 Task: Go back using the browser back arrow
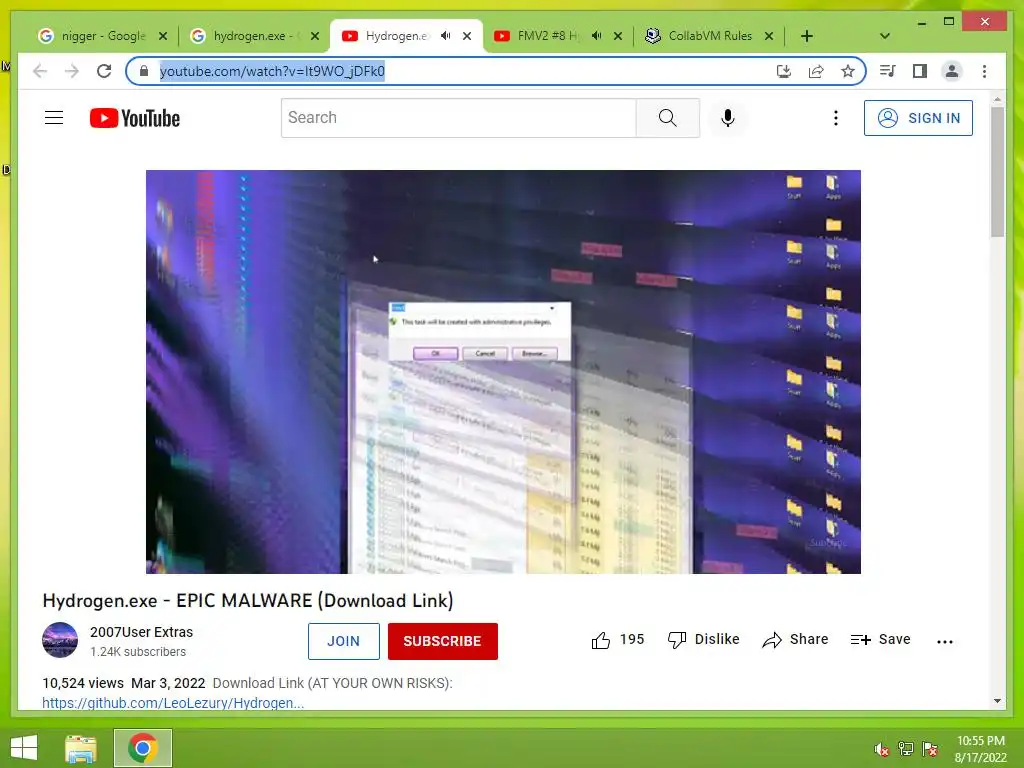click(40, 71)
